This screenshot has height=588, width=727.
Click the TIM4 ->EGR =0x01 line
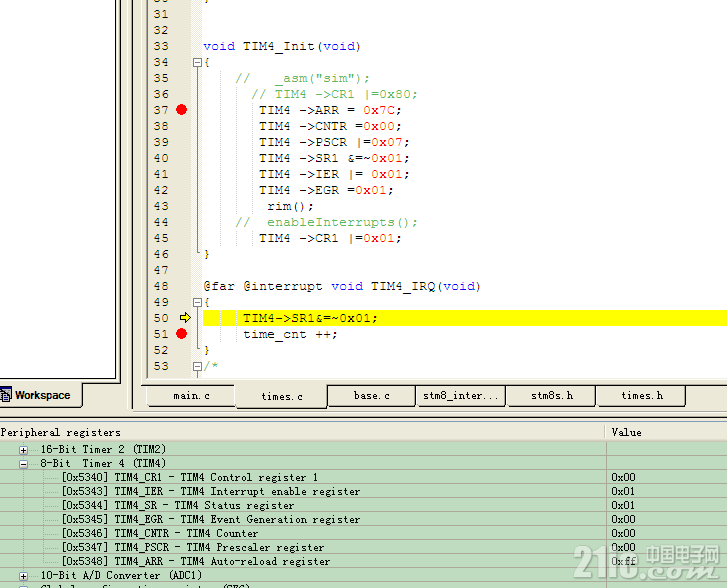[x=326, y=190]
